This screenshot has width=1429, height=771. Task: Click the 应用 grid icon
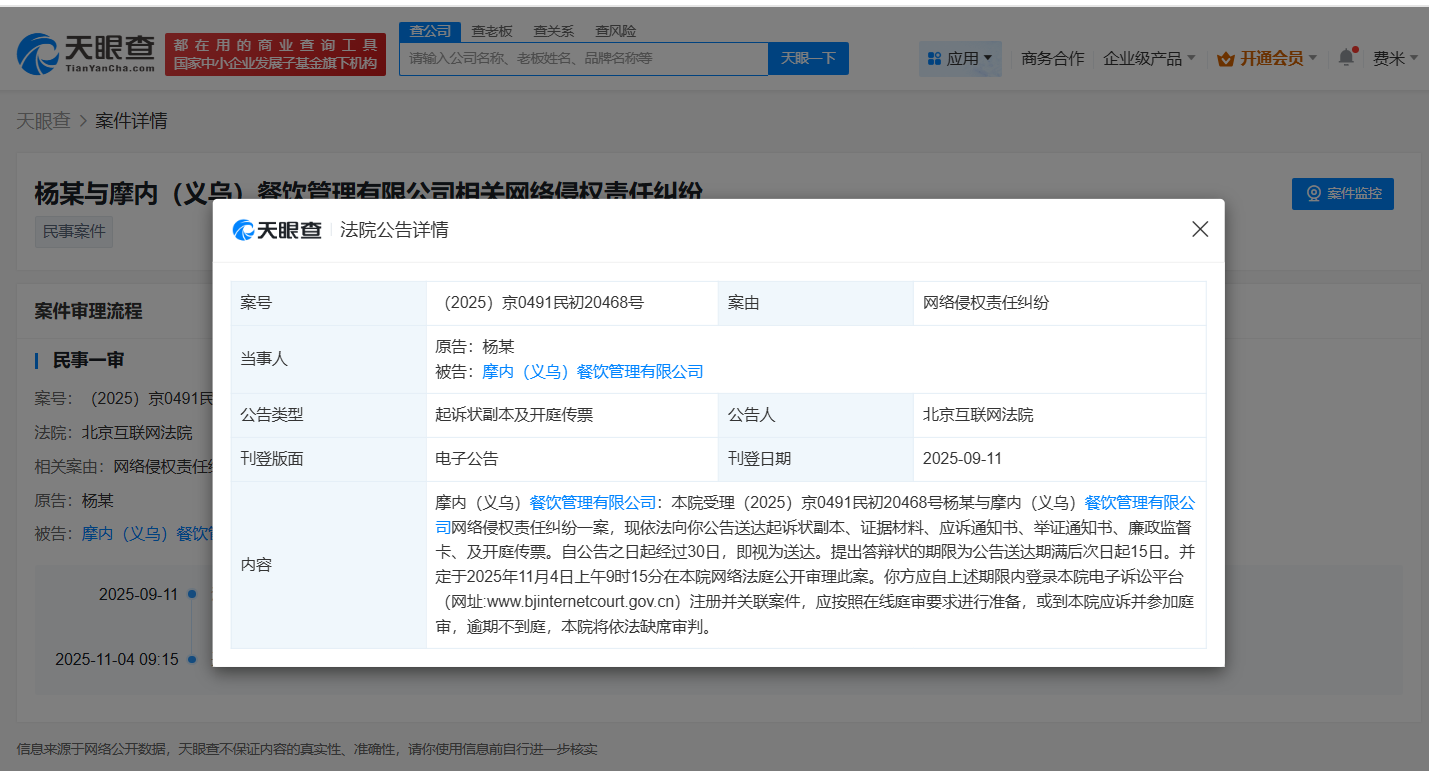point(935,59)
